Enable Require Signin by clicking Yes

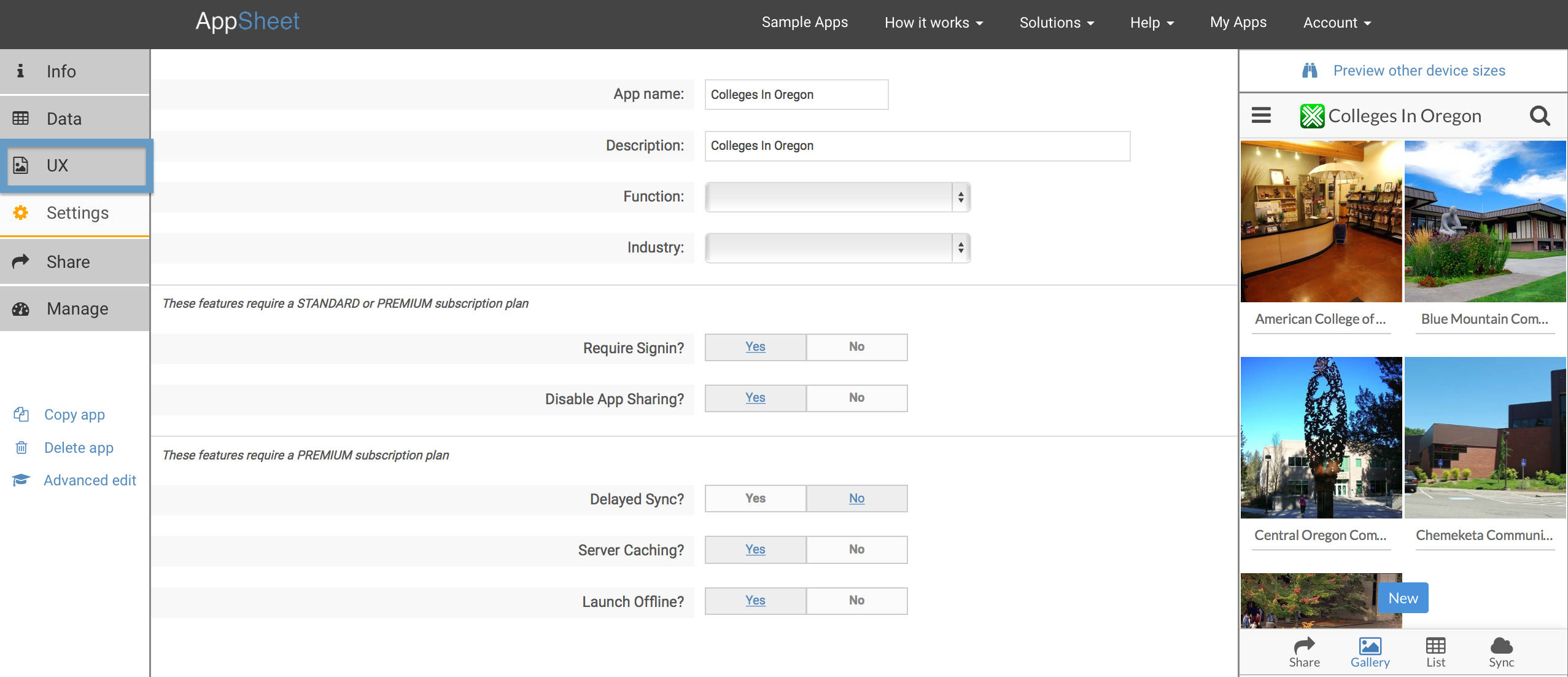755,346
